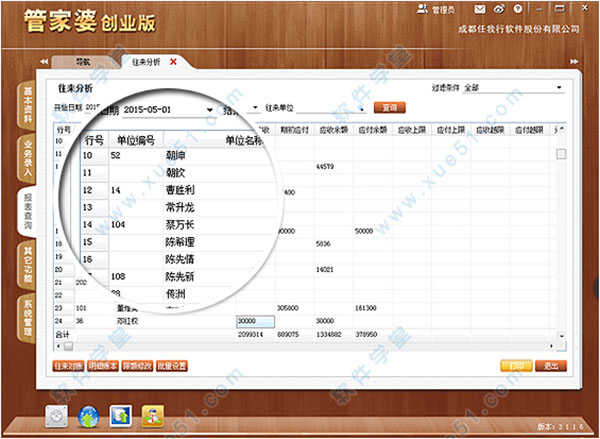Select the 44579 cell in 应收余额

333,167
